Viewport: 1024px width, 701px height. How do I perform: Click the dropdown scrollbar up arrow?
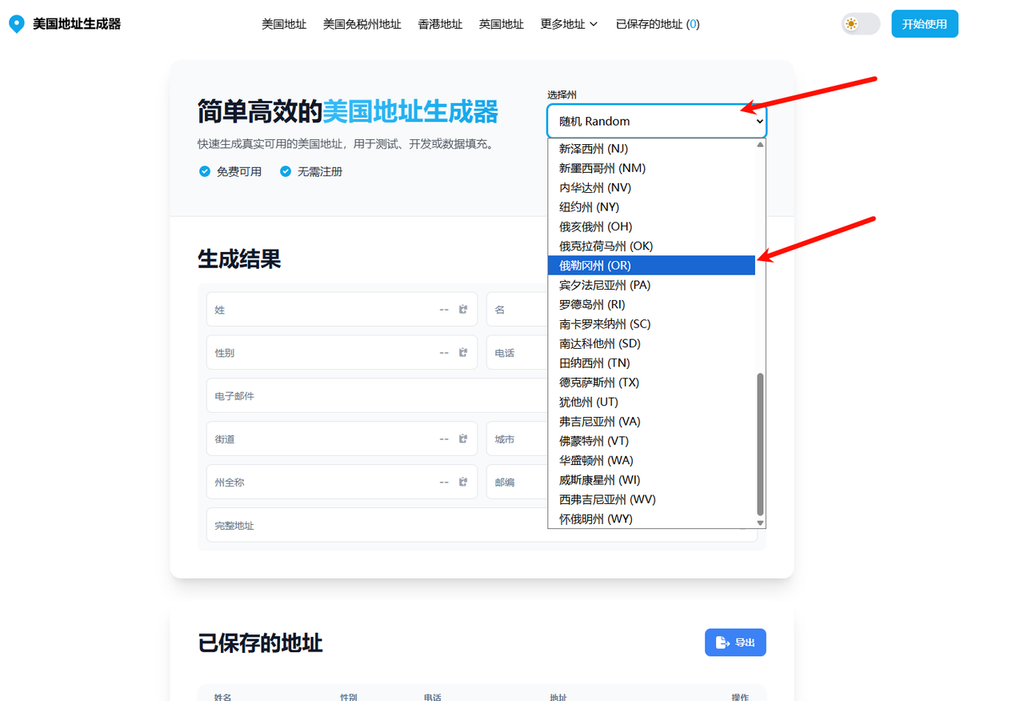760,144
